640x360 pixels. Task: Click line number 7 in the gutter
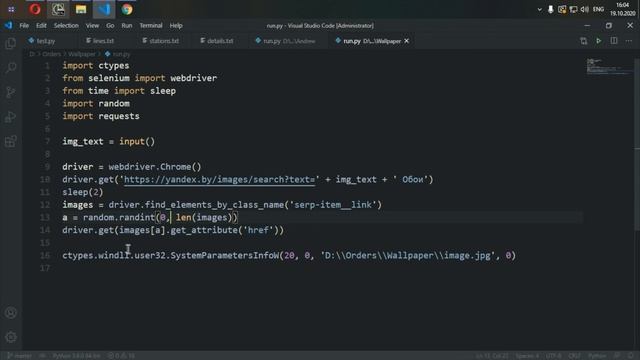pos(47,142)
